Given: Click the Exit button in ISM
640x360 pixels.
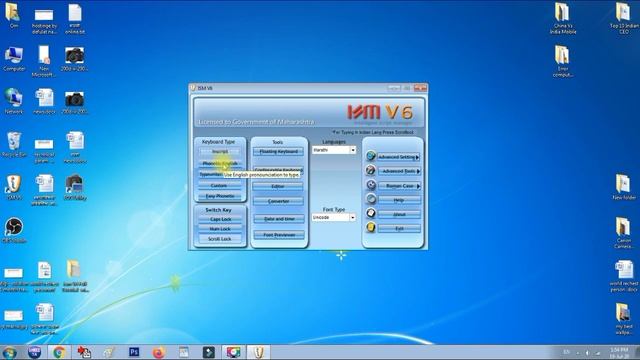Looking at the screenshot, I should 399,229.
